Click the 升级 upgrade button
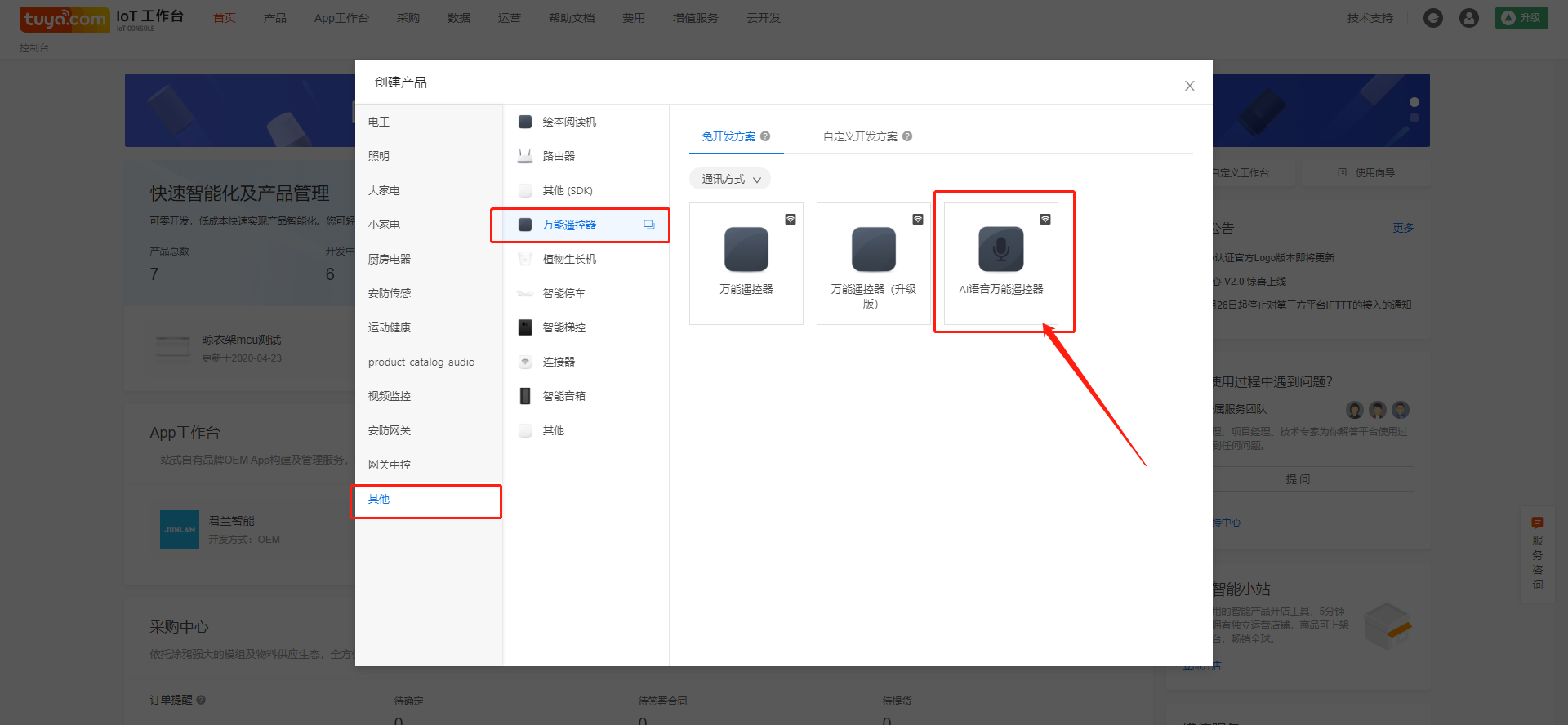This screenshot has height=725, width=1568. [1521, 18]
